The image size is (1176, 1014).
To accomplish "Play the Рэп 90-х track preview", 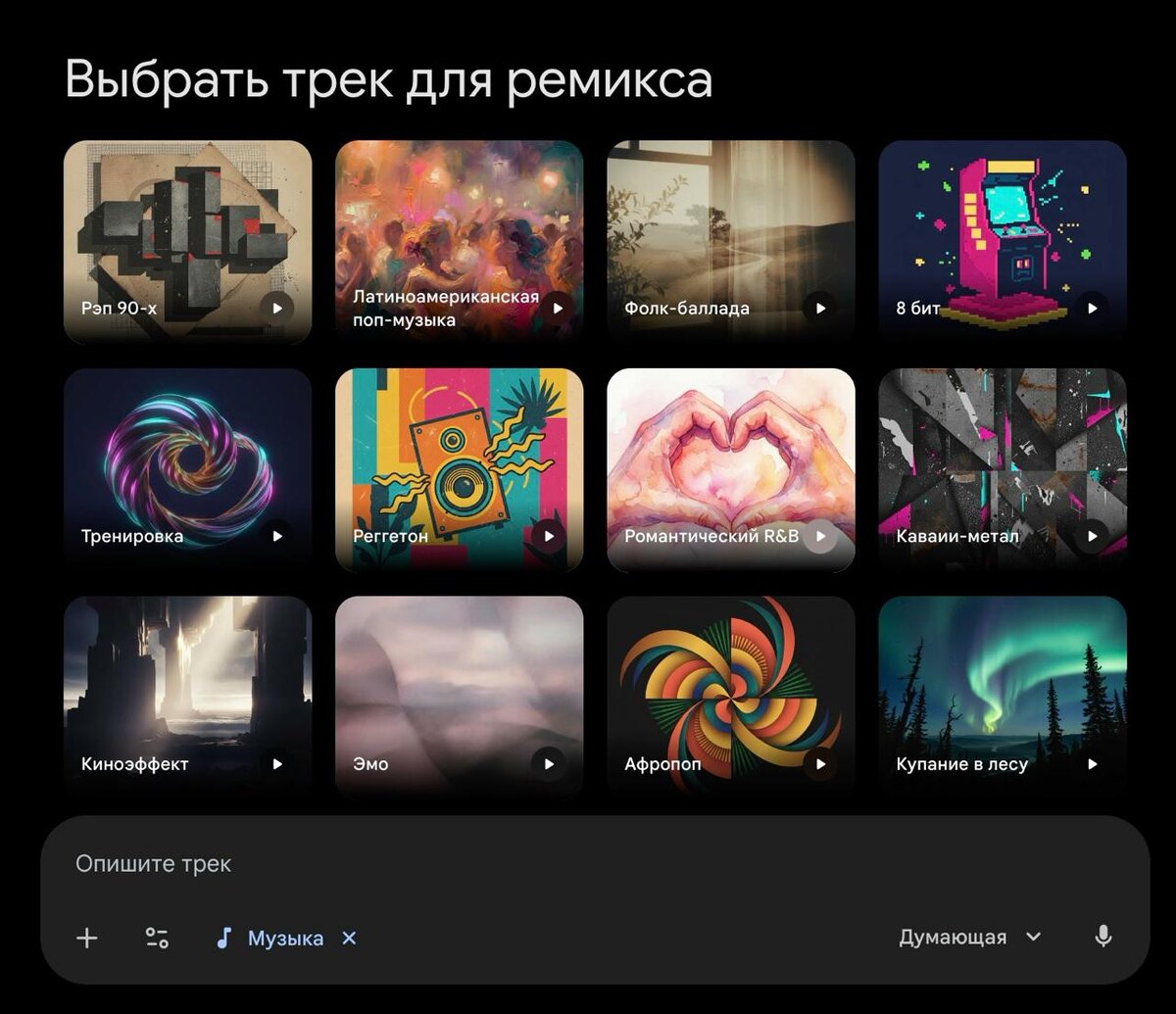I will [277, 308].
